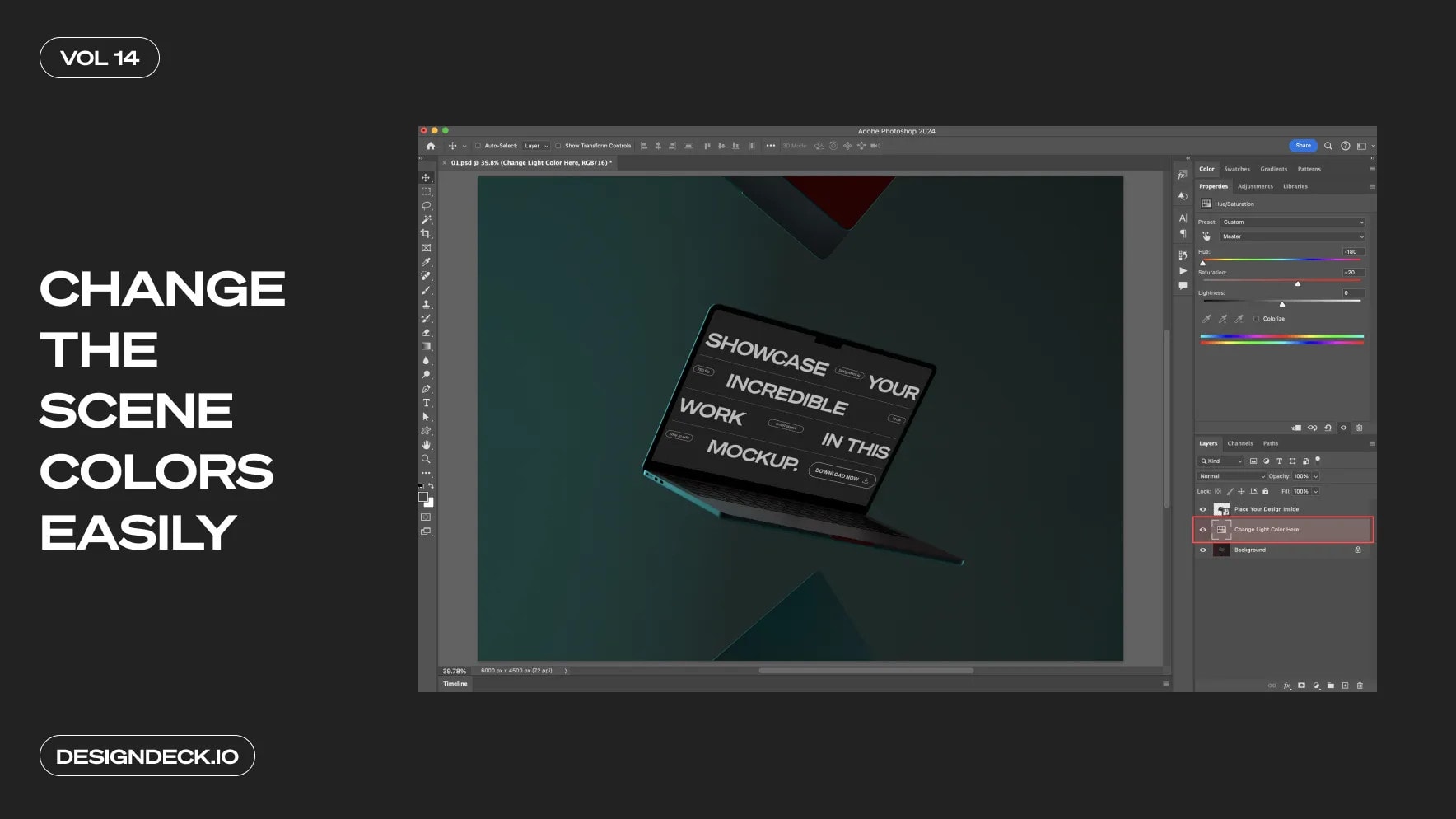Click the delete layer trash icon
The image size is (1456, 819).
(x=1360, y=686)
